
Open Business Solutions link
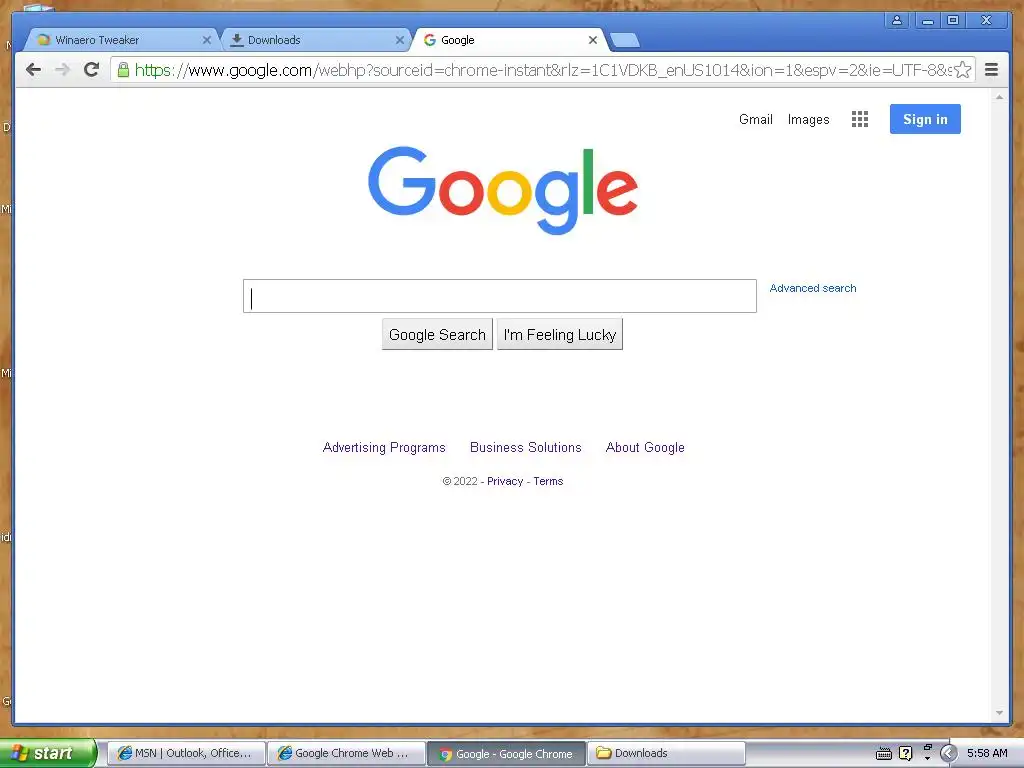[526, 447]
